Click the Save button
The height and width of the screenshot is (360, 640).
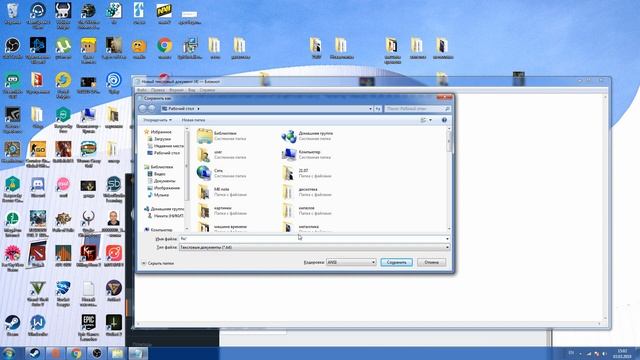tap(396, 262)
